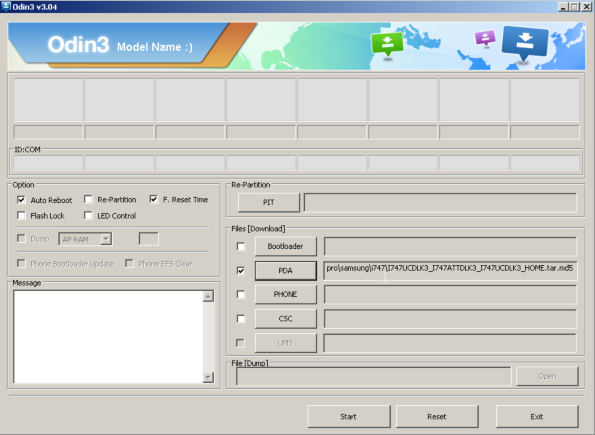Enable the Flash Lock option

[21, 216]
